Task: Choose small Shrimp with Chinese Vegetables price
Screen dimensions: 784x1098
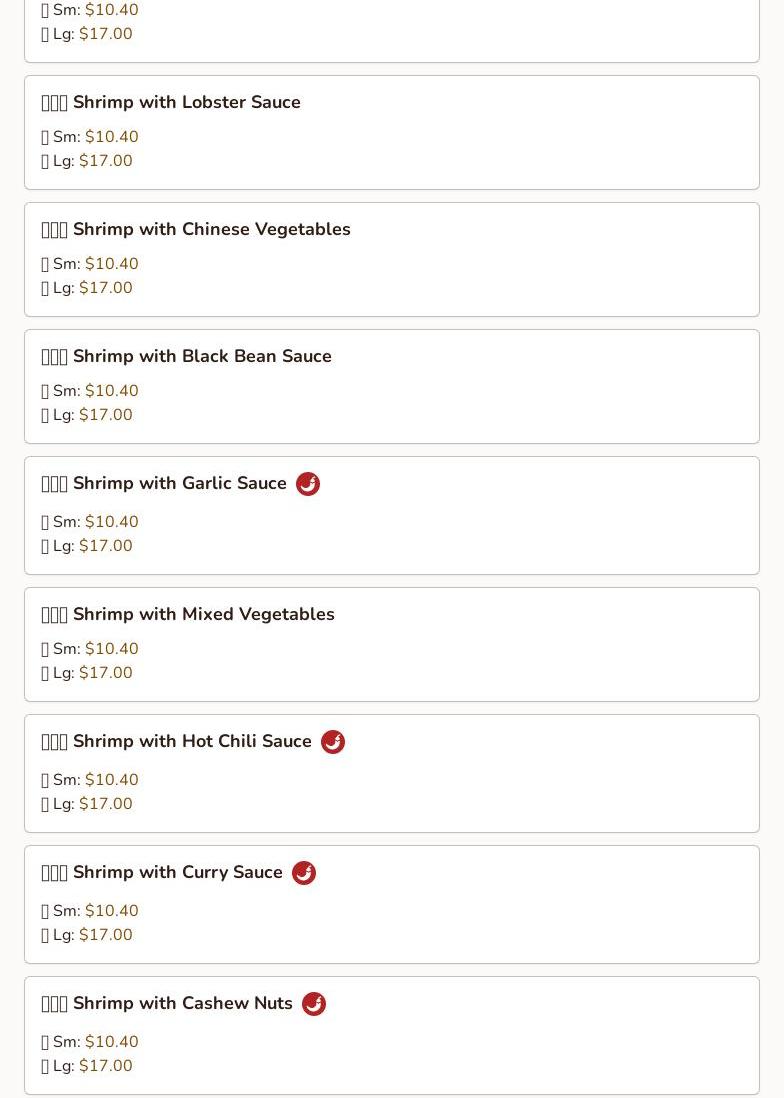Action: pyautogui.click(x=90, y=263)
